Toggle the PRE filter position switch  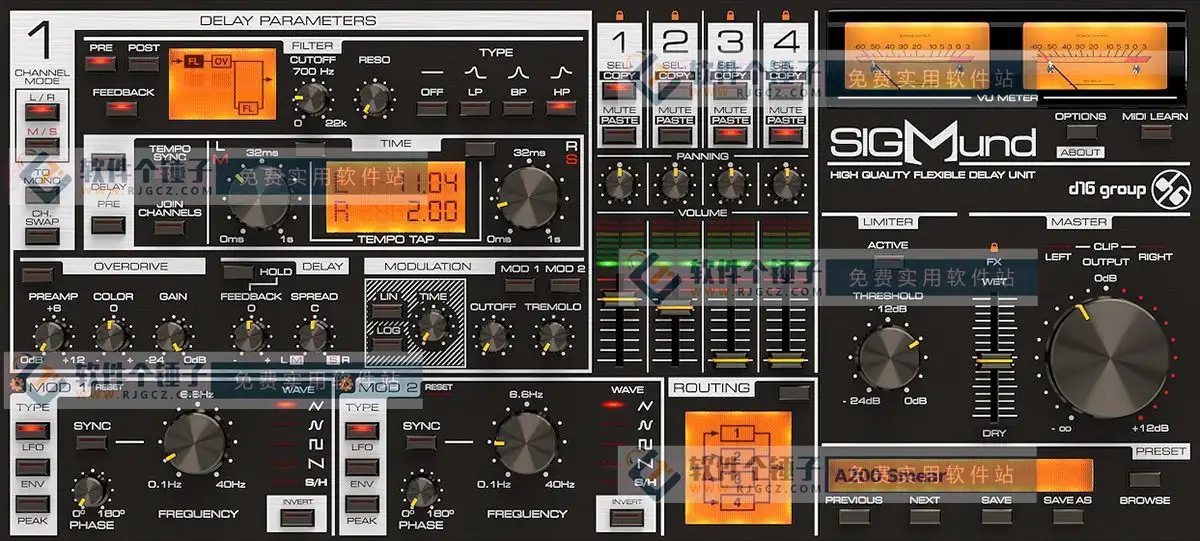pyautogui.click(x=101, y=64)
